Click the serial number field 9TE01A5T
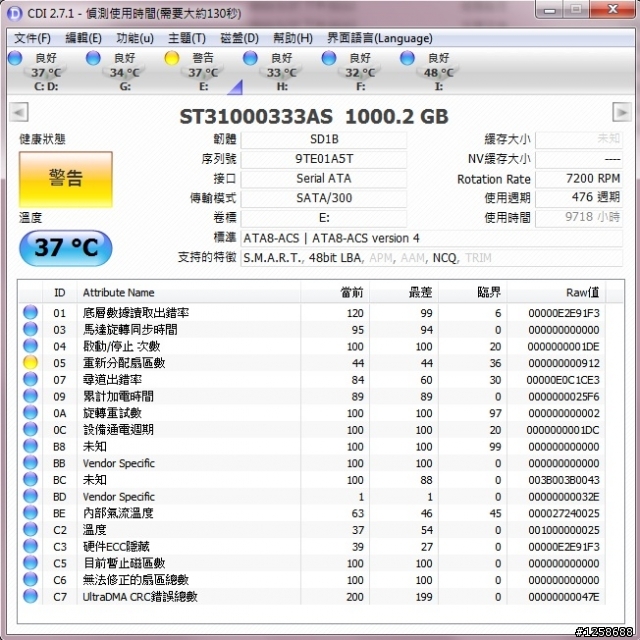This screenshot has height=640, width=640. [324, 159]
